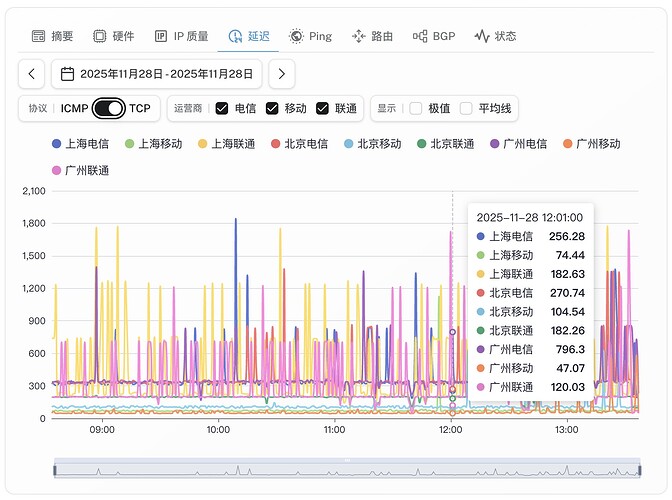Viewport: 672px width, 500px height.
Task: Enable the 平均线 display checkbox
Action: pos(466,108)
